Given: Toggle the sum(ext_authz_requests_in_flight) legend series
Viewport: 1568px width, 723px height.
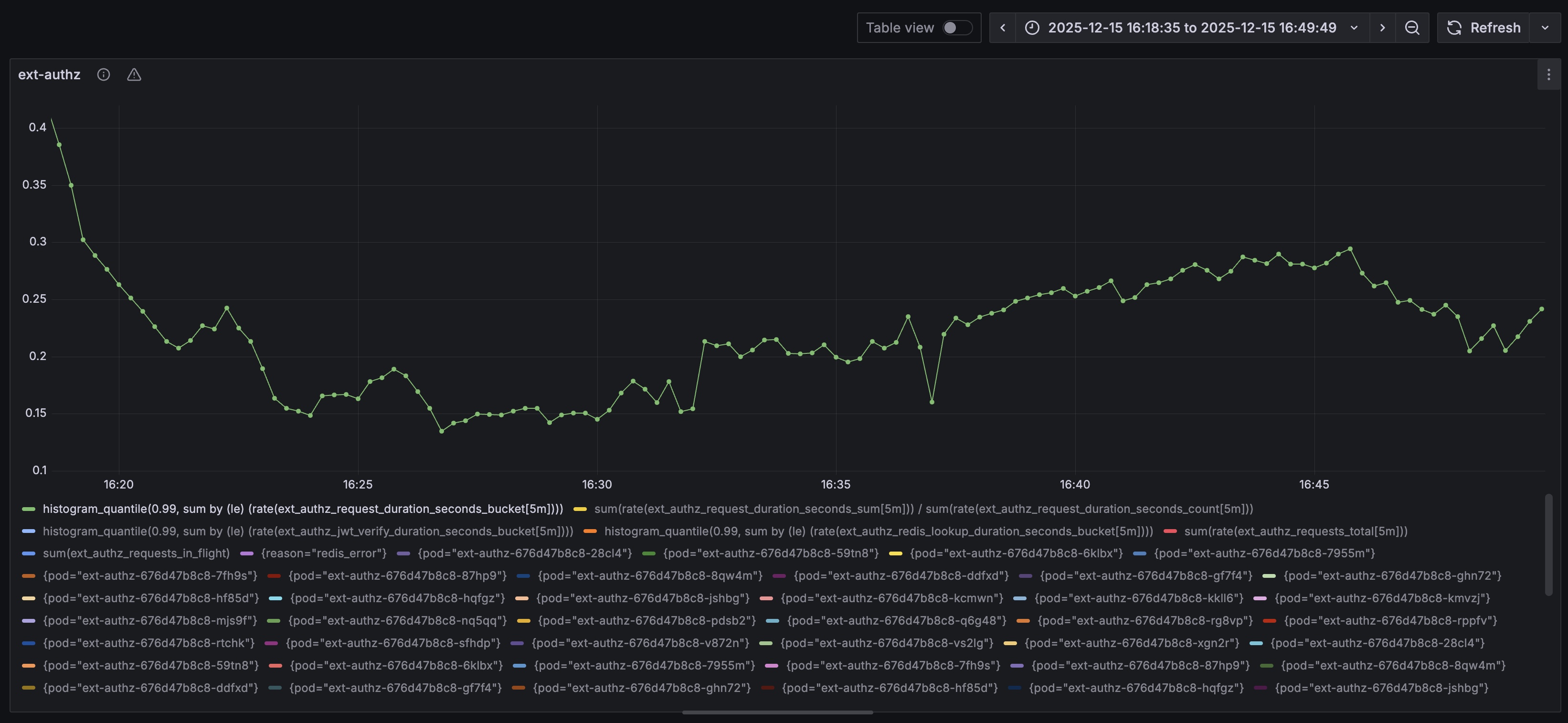Looking at the screenshot, I should [136, 553].
